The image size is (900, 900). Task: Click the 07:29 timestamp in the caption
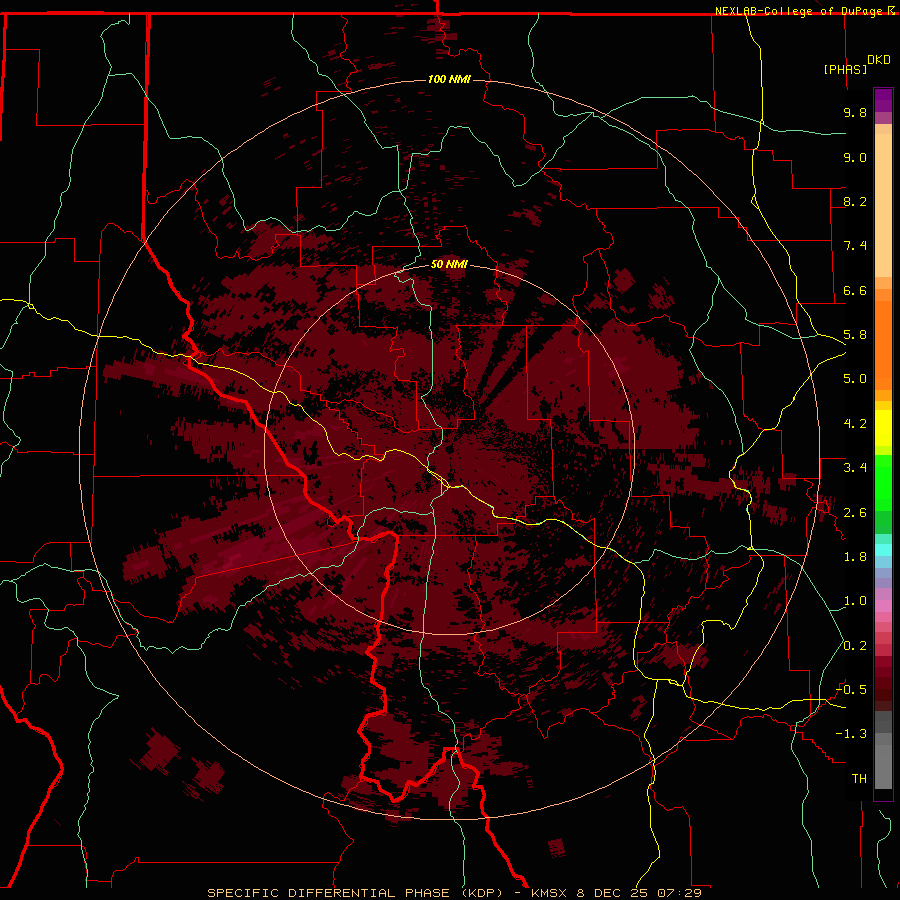click(680, 893)
